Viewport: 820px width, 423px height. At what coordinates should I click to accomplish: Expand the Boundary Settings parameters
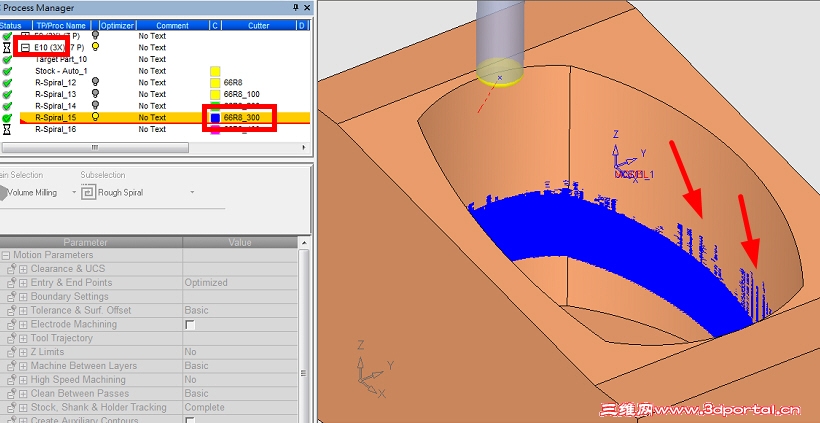23,297
